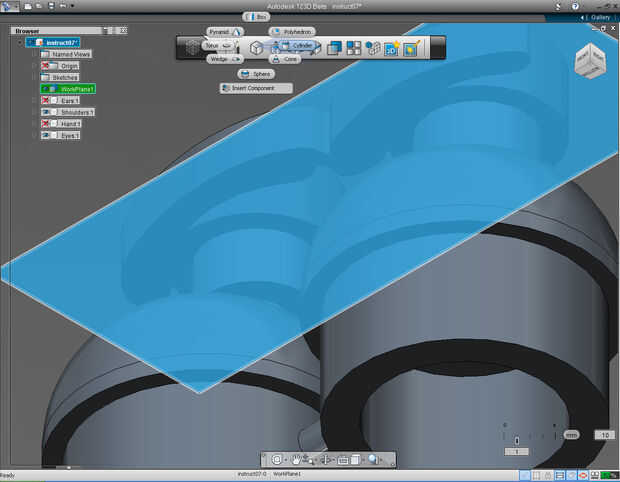This screenshot has width=620, height=482.
Task: Open the Help question mark icon
Action: pyautogui.click(x=575, y=6)
